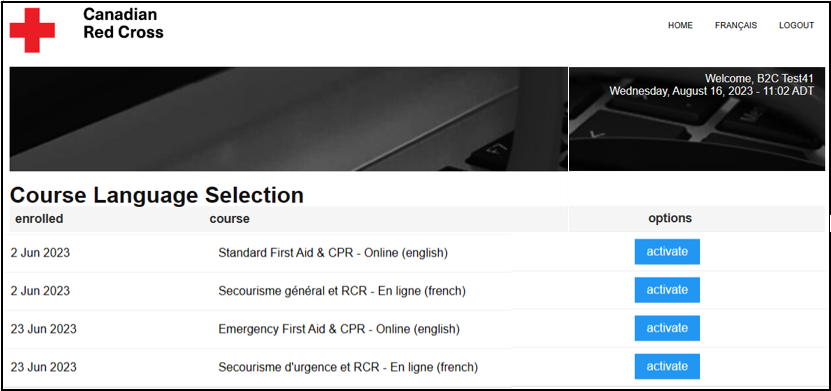The image size is (831, 391).
Task: Activate Emergency First Aid & CPR English course
Action: [667, 328]
